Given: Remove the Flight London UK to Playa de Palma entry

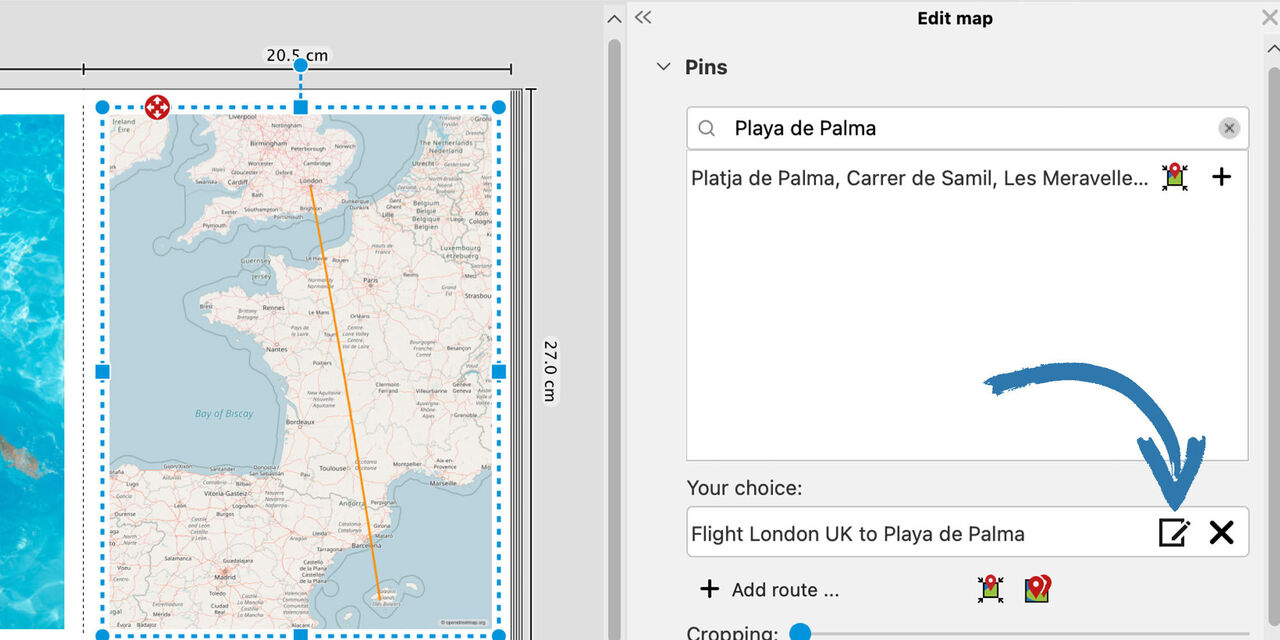Looking at the screenshot, I should pyautogui.click(x=1221, y=532).
